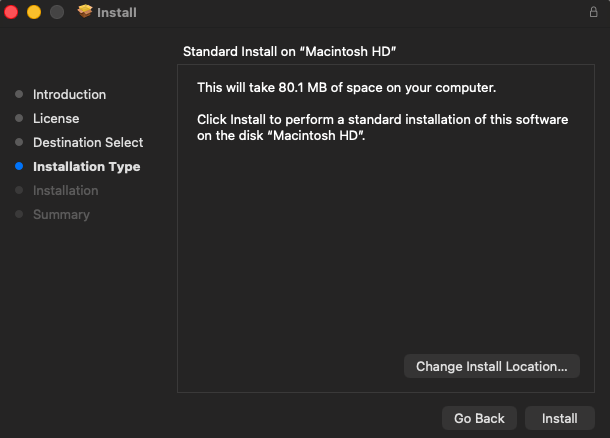Click the grayed-out zoom window button
Viewport: 610px width, 438px height.
point(55,12)
